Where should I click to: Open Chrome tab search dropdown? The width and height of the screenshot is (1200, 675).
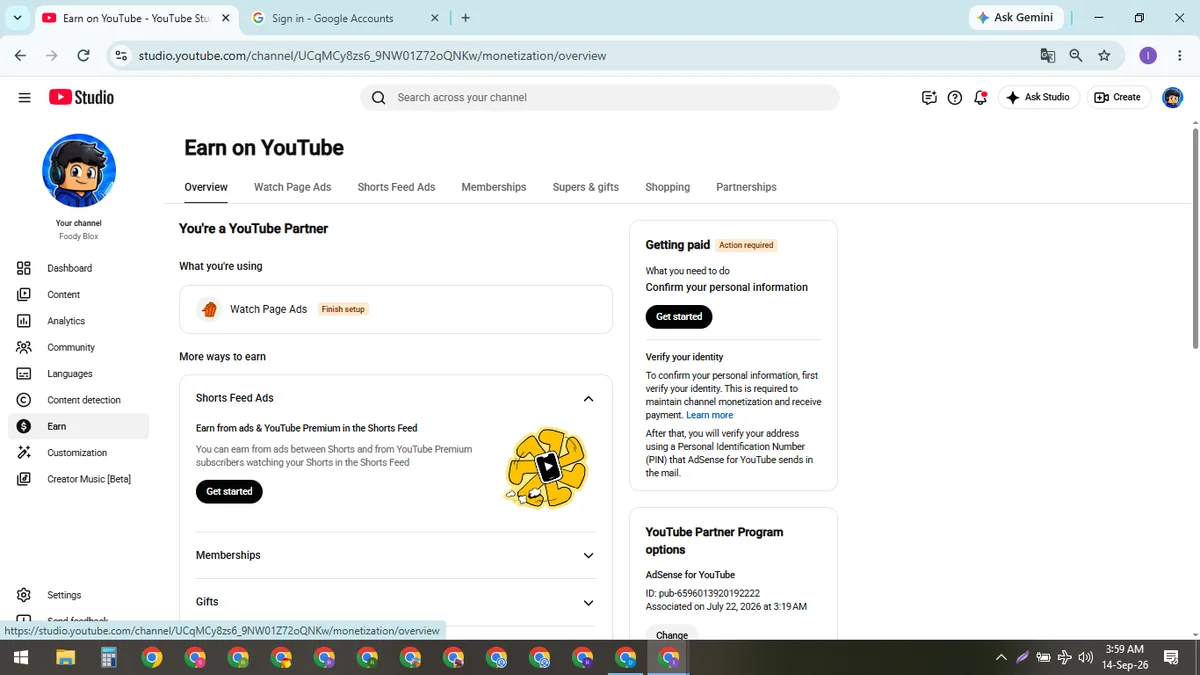(17, 18)
